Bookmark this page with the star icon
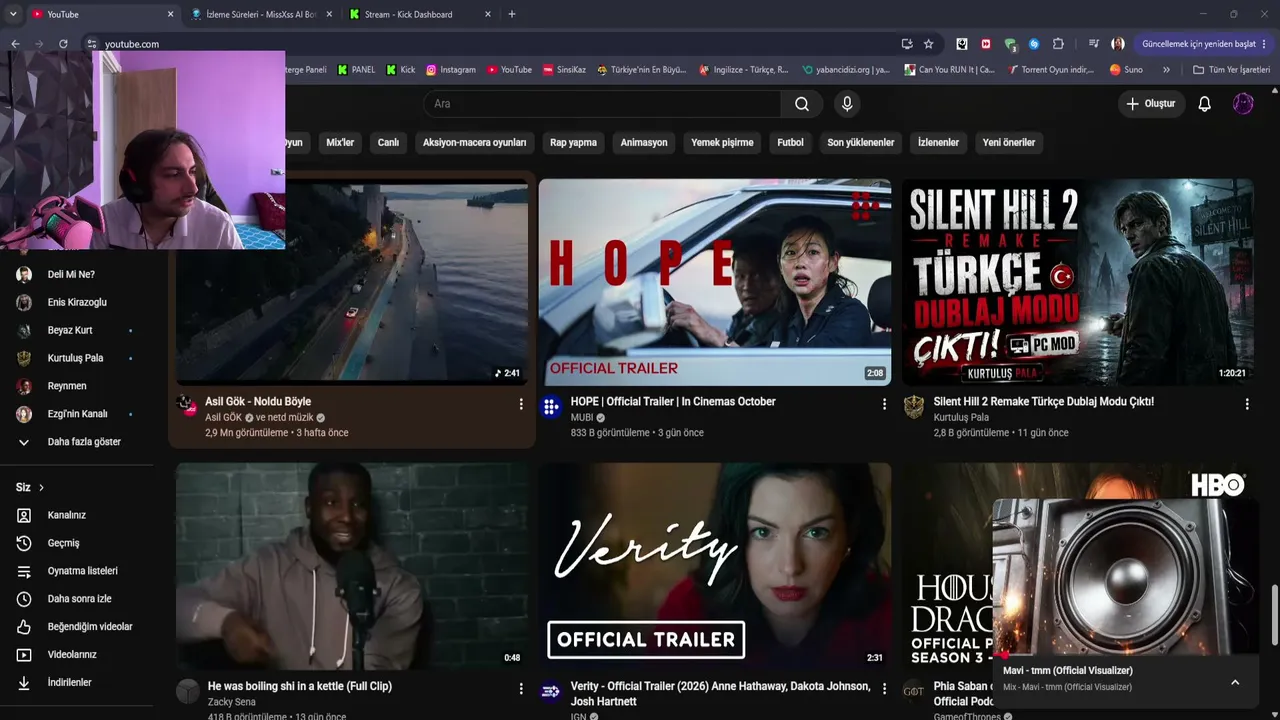 [x=928, y=44]
